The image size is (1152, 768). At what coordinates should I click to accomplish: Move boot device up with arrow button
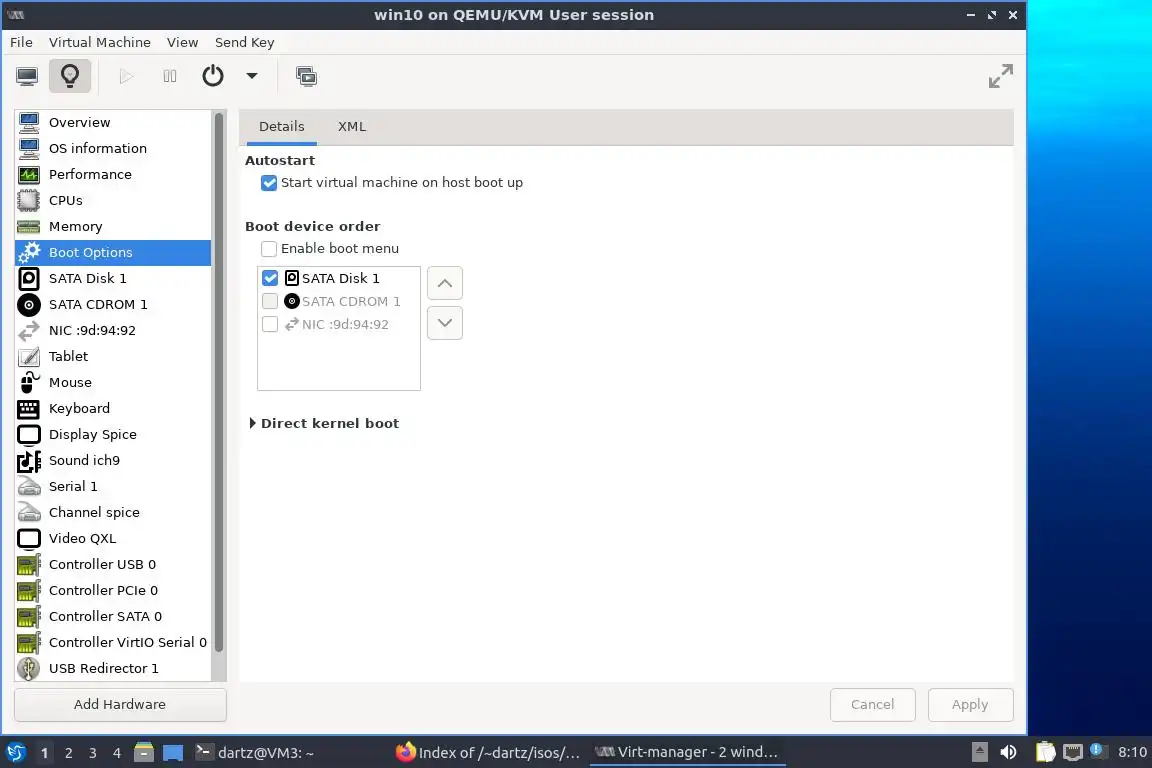[x=444, y=283]
